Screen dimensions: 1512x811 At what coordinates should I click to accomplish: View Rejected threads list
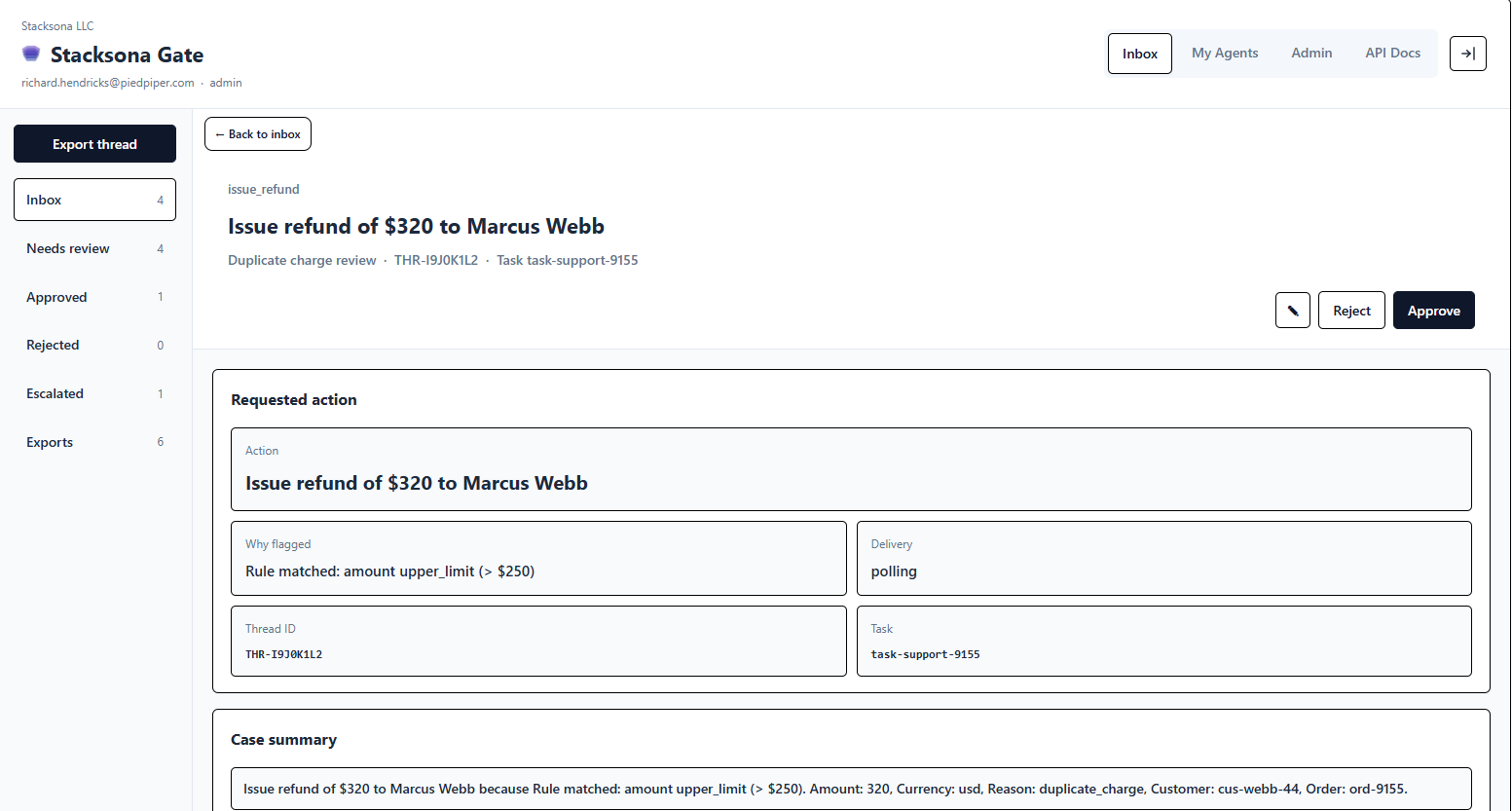(94, 346)
